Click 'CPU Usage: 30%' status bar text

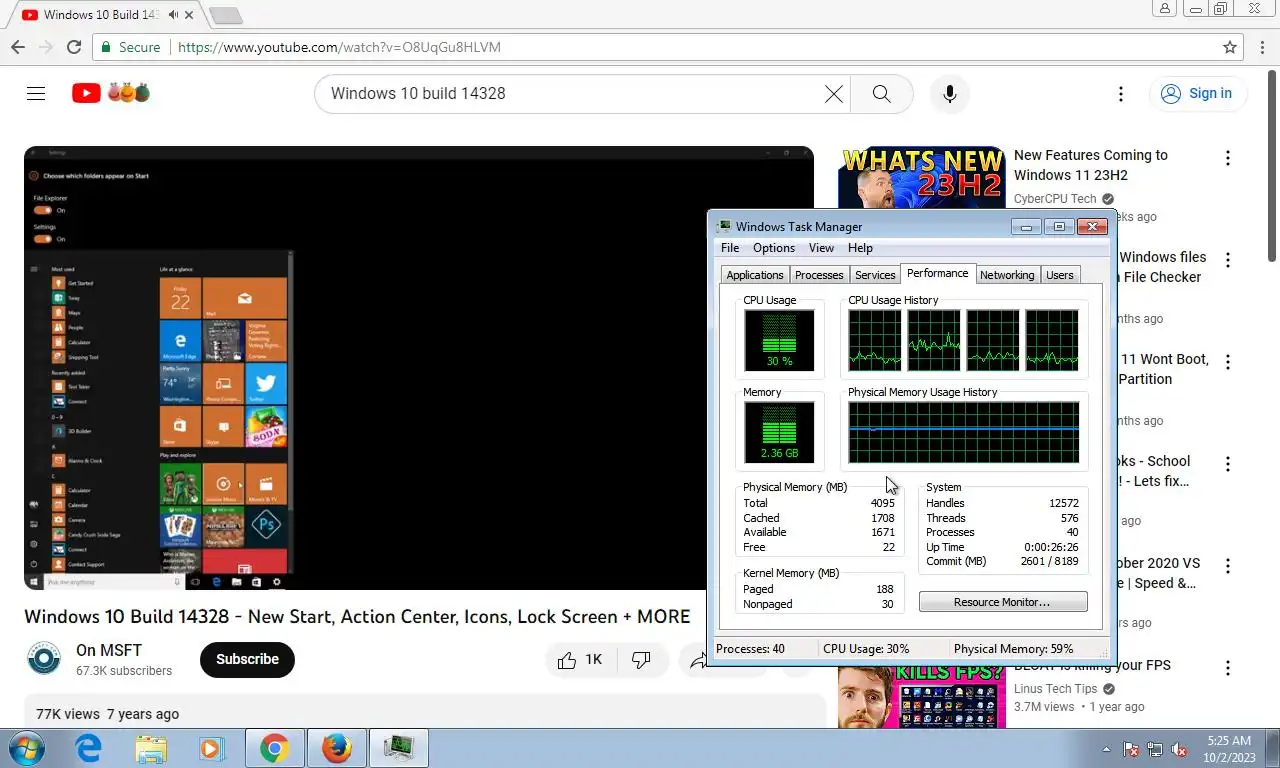866,649
